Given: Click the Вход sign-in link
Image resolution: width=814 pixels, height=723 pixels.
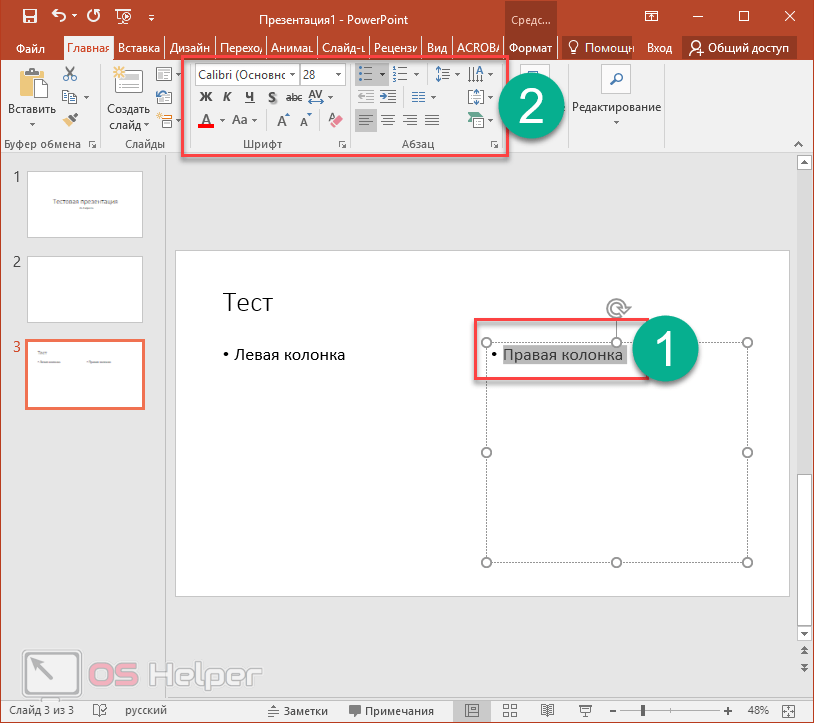Looking at the screenshot, I should click(659, 48).
